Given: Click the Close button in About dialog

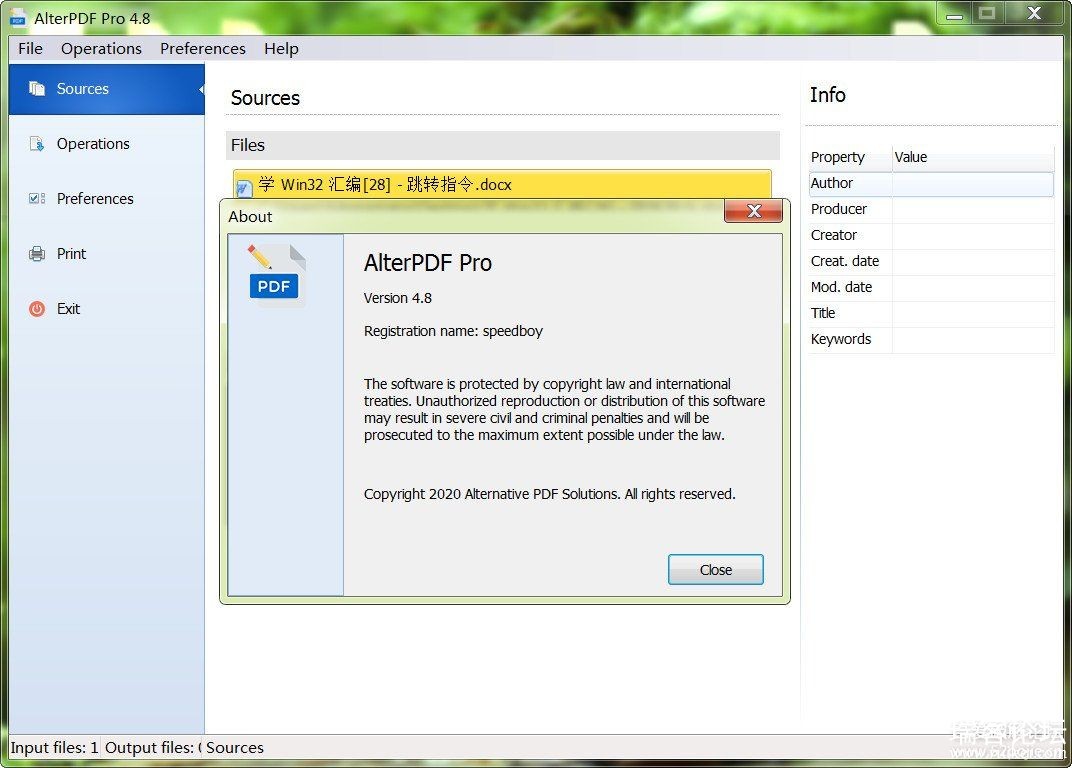Looking at the screenshot, I should 715,570.
